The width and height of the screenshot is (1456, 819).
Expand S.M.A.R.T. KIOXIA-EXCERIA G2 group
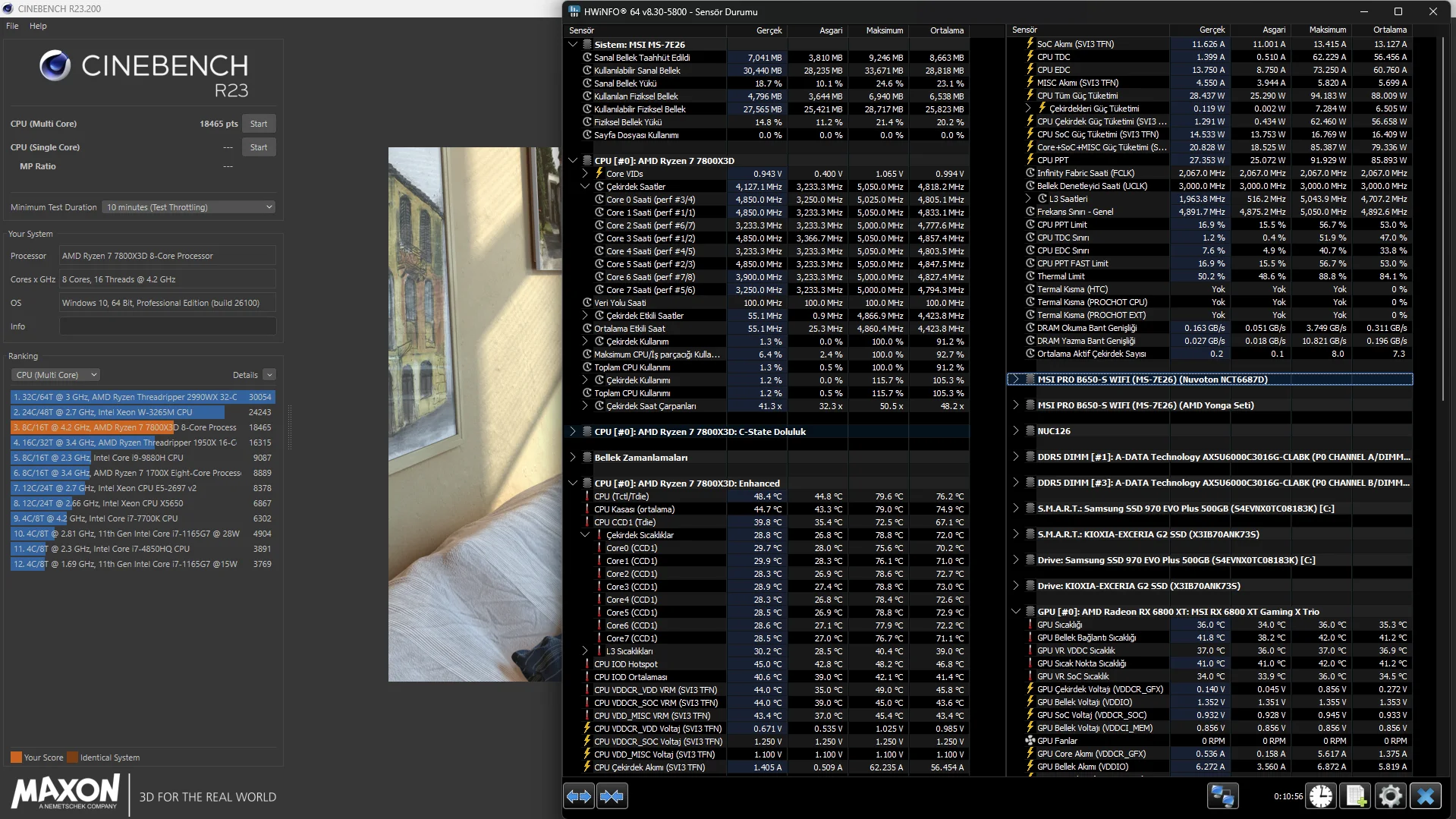[1016, 534]
